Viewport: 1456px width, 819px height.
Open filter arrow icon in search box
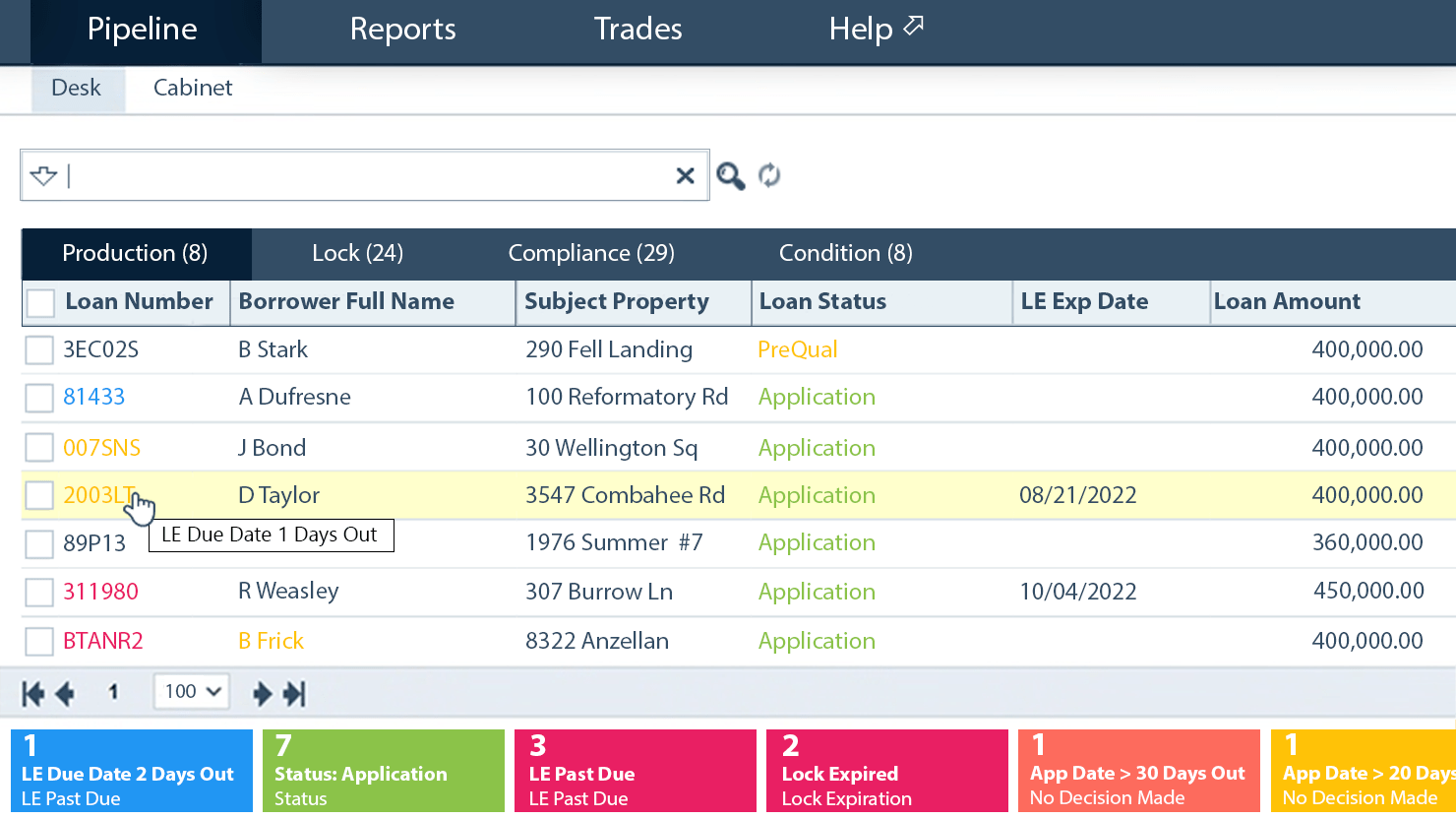coord(43,176)
